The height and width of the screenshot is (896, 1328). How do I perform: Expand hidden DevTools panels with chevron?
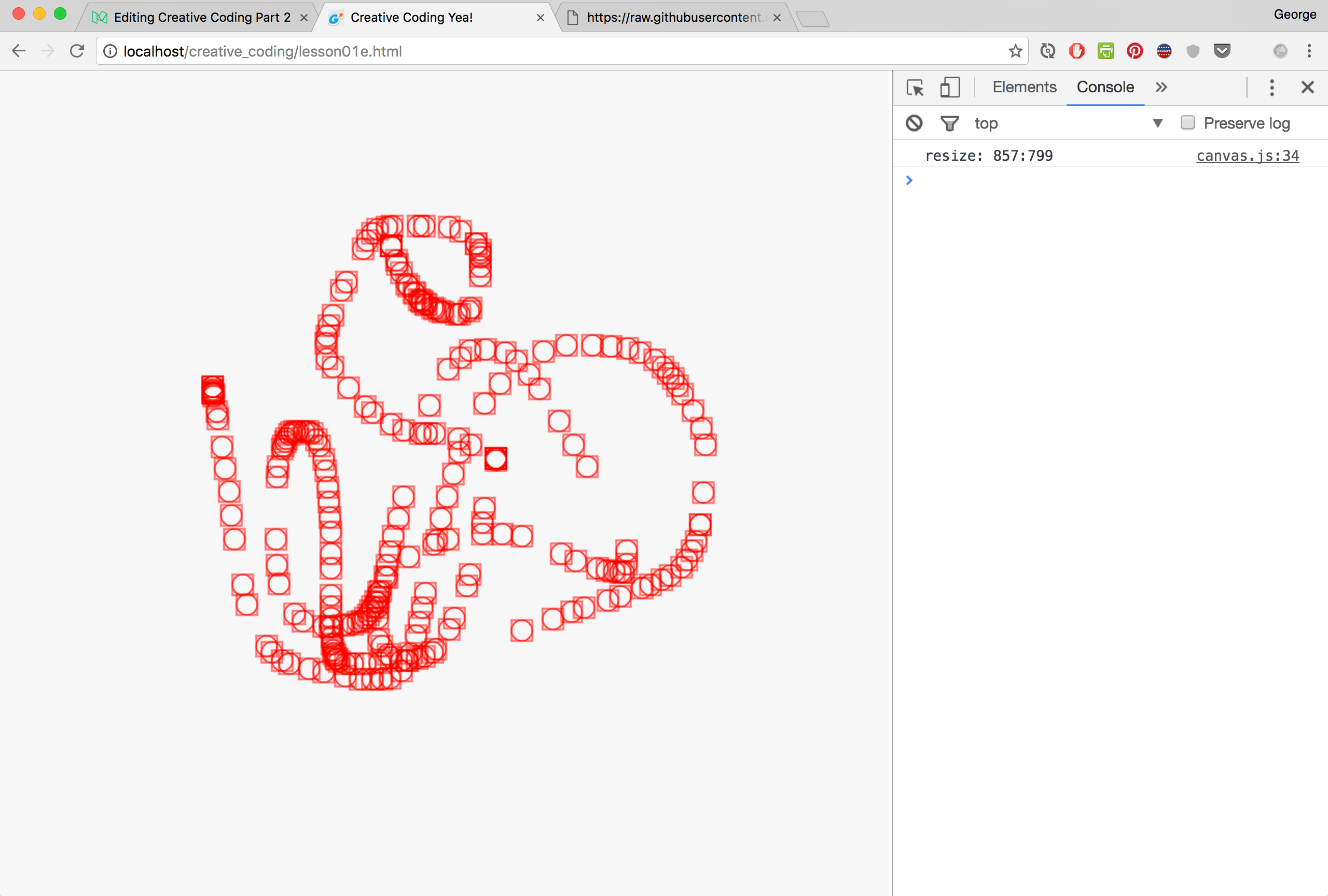(1161, 88)
